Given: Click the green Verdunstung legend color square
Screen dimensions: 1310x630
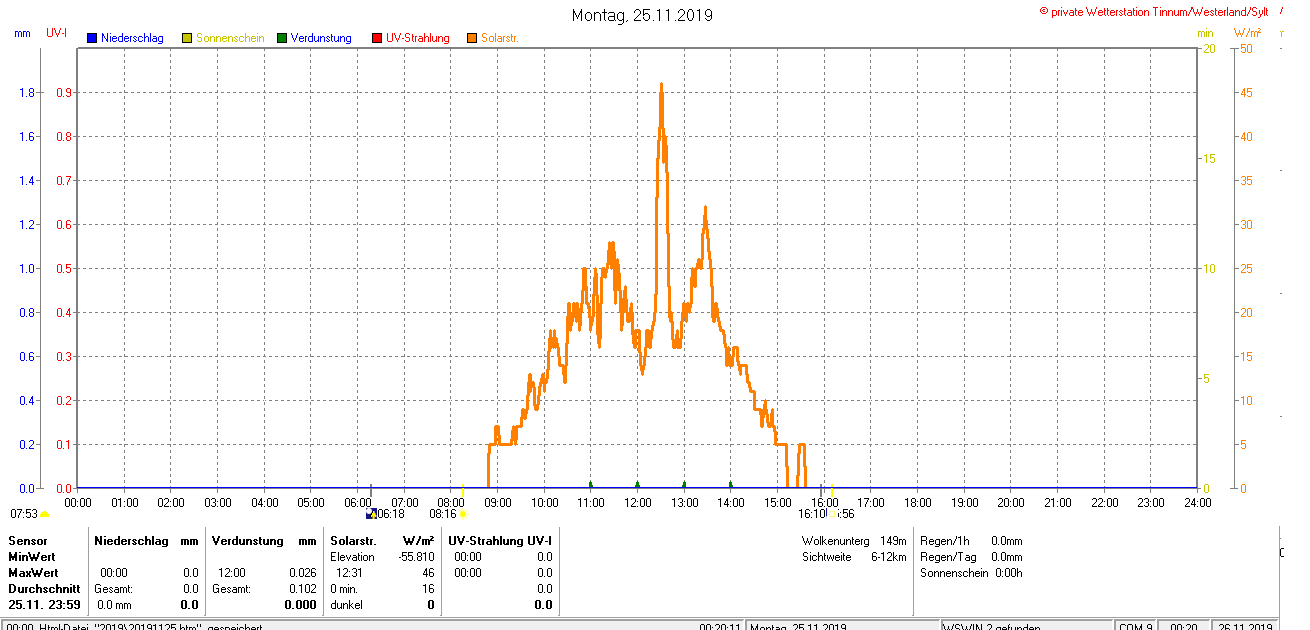Looking at the screenshot, I should point(282,38).
